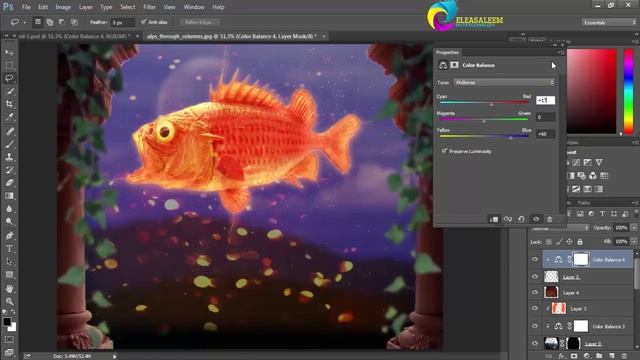Select the Crop tool
Viewport: 640px width, 360px height.
click(9, 104)
